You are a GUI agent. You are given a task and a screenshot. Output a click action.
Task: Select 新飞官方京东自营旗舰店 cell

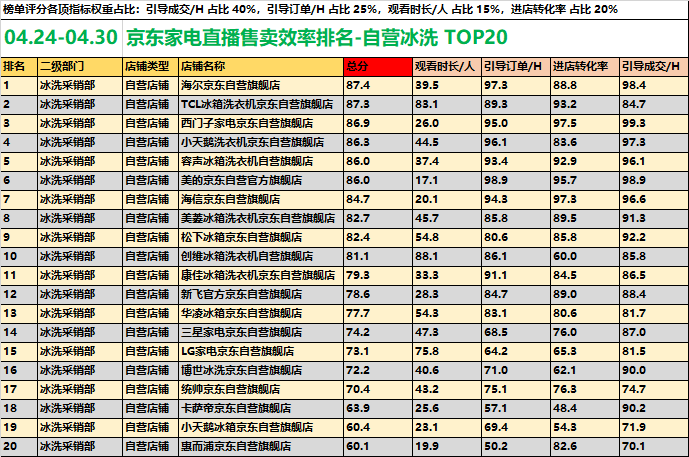tap(261, 294)
